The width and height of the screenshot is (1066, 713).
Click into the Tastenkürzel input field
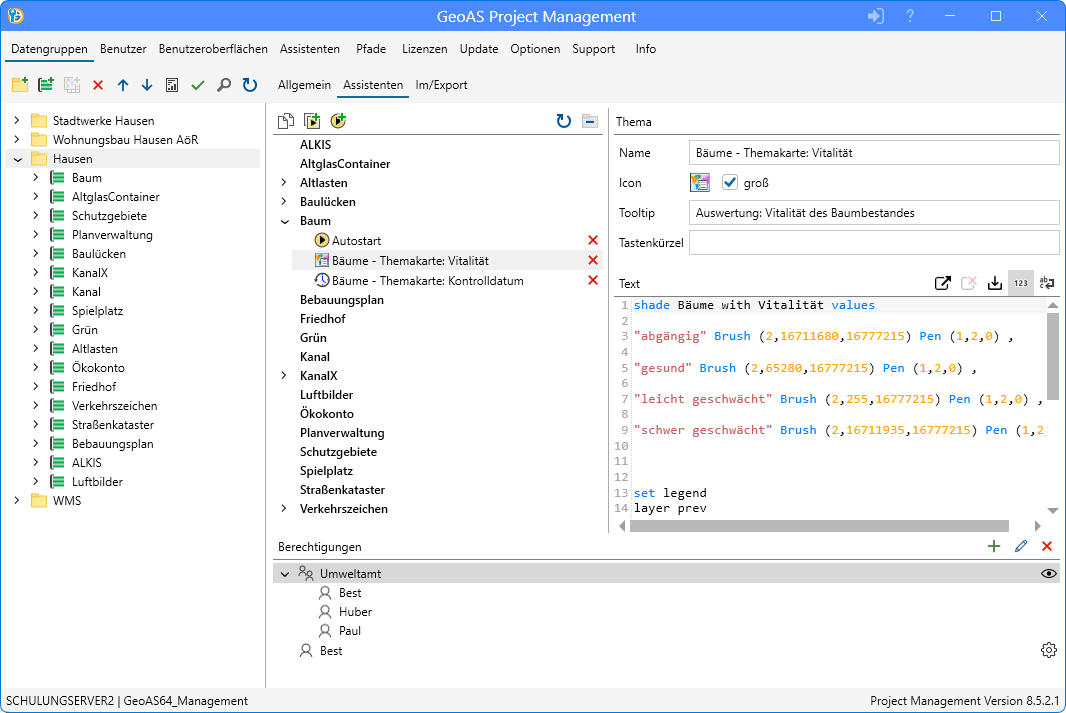[x=873, y=243]
